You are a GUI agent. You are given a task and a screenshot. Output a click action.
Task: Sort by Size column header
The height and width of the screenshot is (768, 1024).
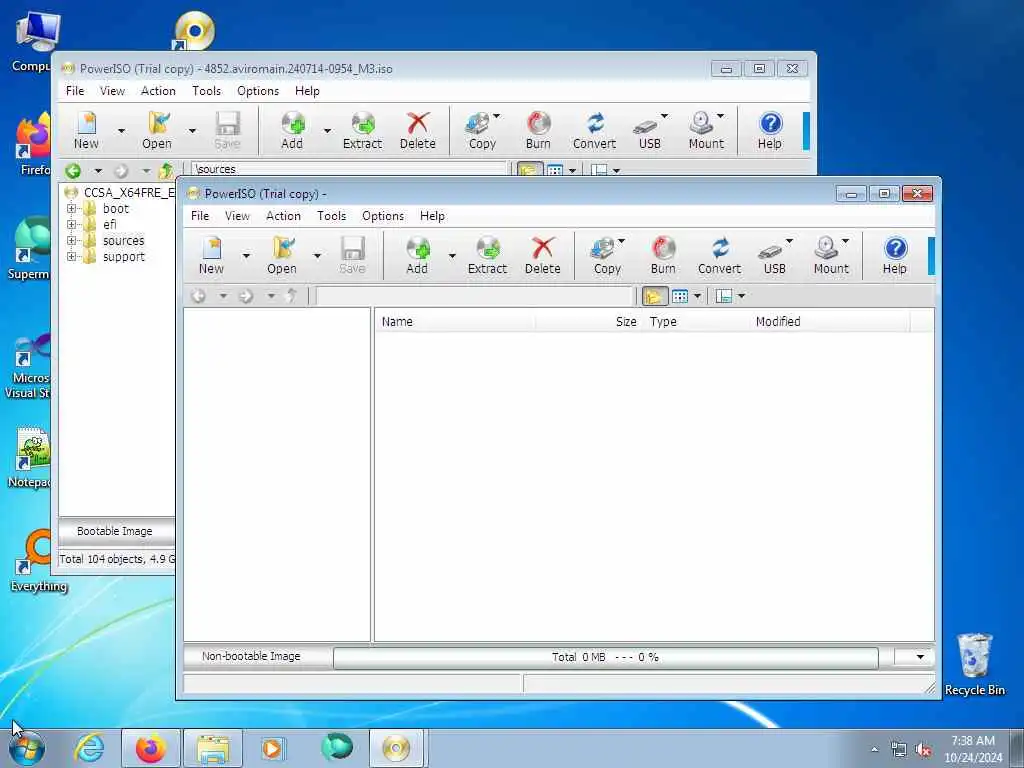point(588,322)
